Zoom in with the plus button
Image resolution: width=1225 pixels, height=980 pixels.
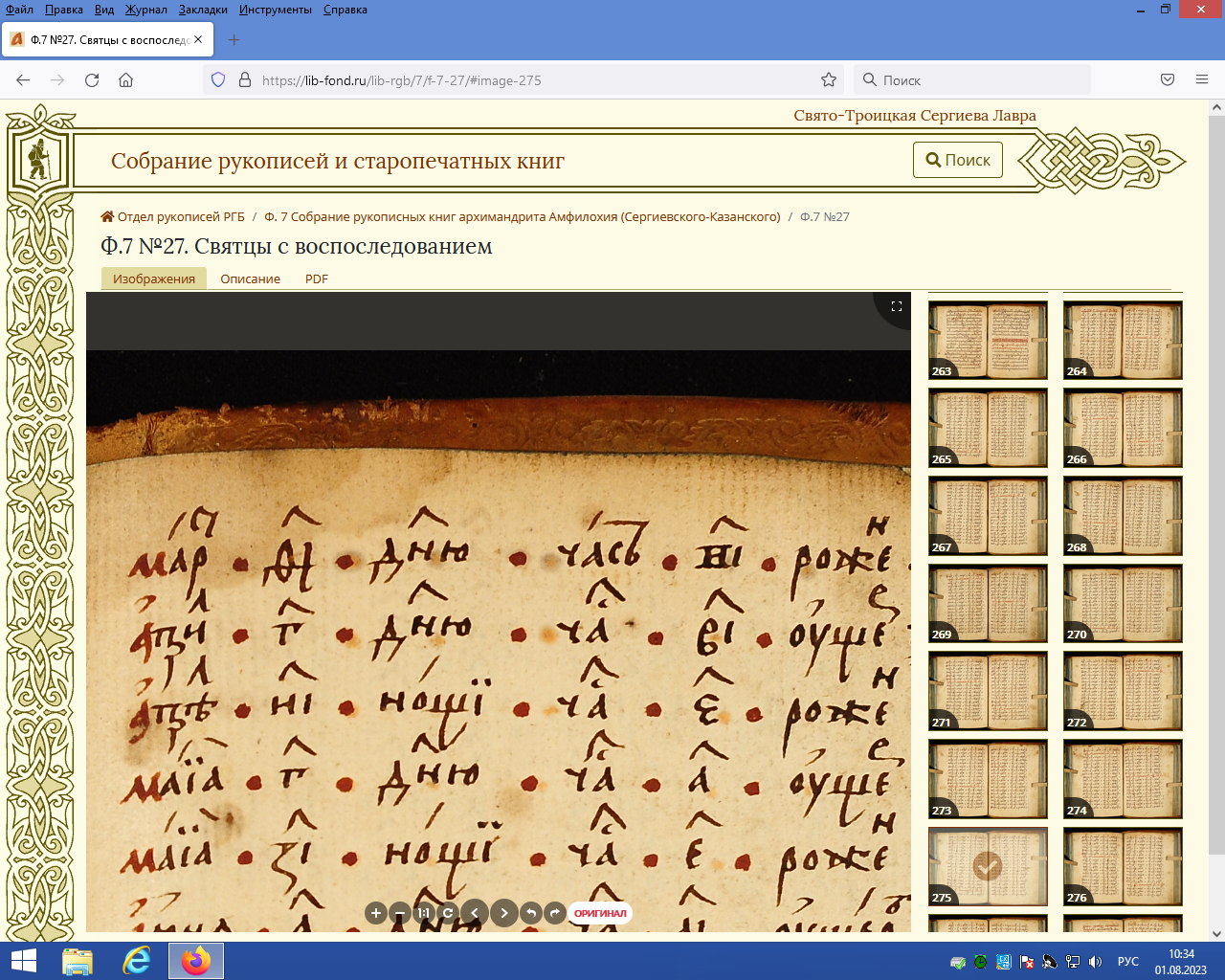pos(376,913)
